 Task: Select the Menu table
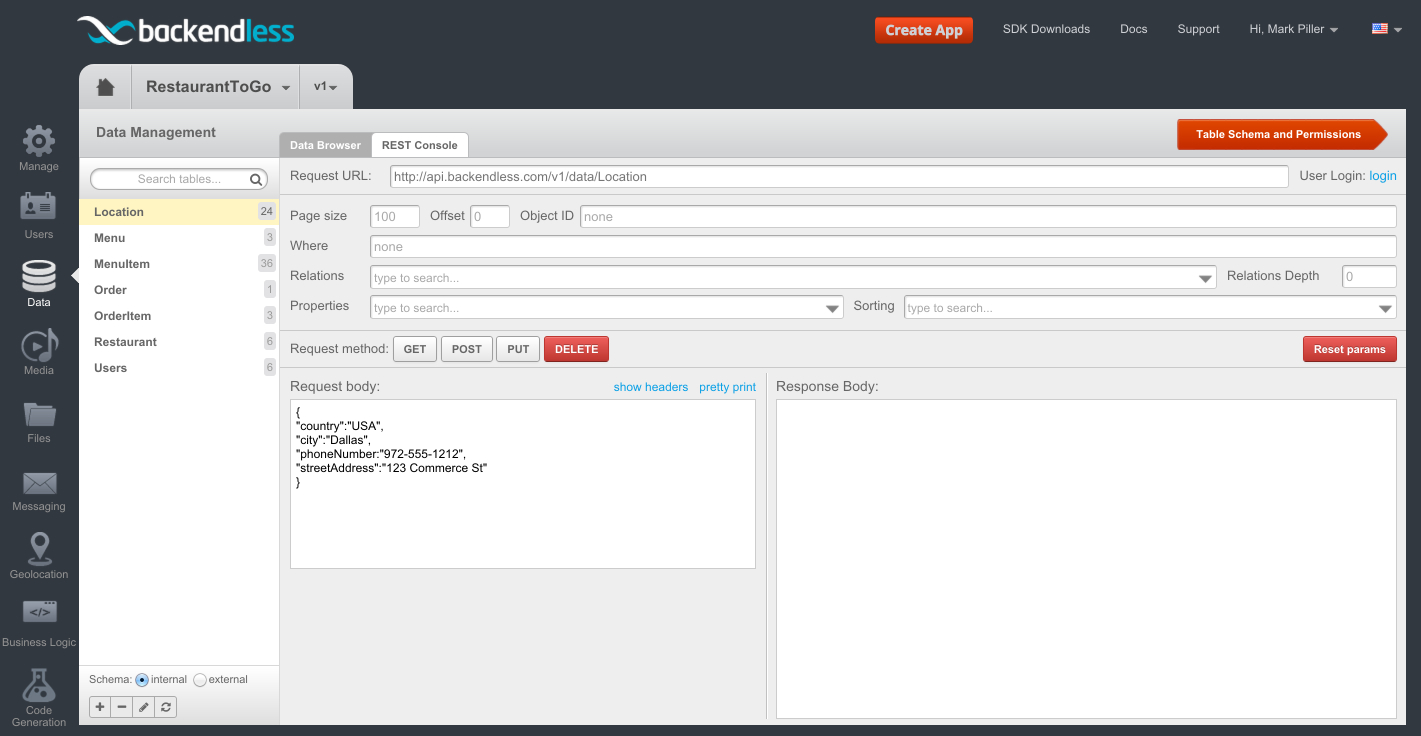(179, 238)
